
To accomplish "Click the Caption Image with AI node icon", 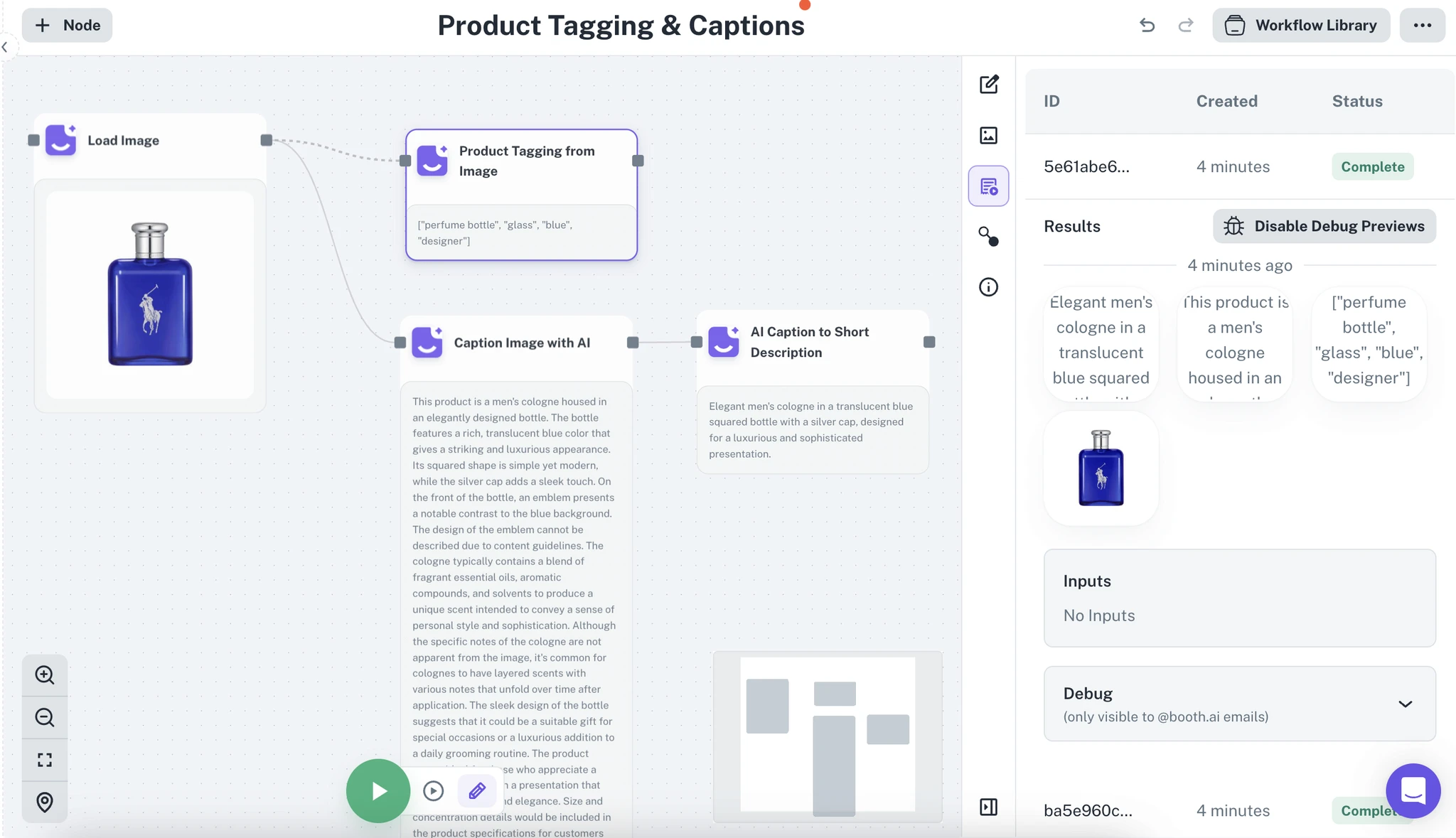I will tap(427, 342).
